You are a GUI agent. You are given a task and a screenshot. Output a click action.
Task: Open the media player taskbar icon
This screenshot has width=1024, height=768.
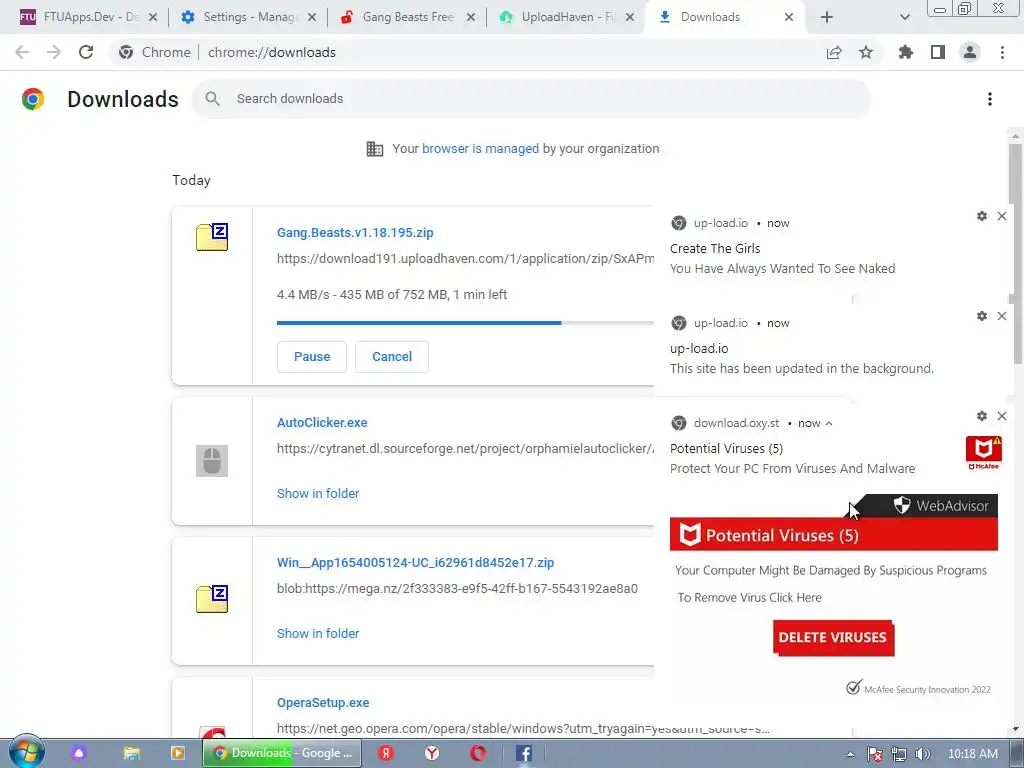tap(177, 753)
